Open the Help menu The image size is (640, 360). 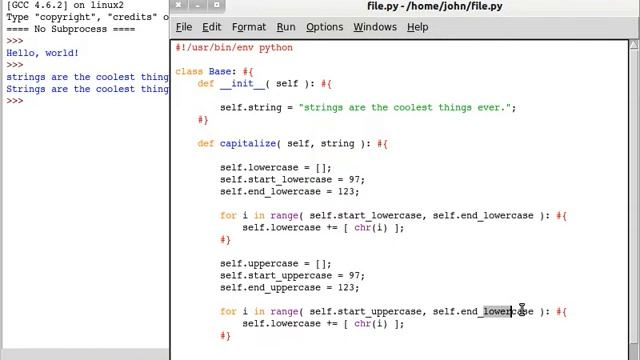tap(417, 27)
